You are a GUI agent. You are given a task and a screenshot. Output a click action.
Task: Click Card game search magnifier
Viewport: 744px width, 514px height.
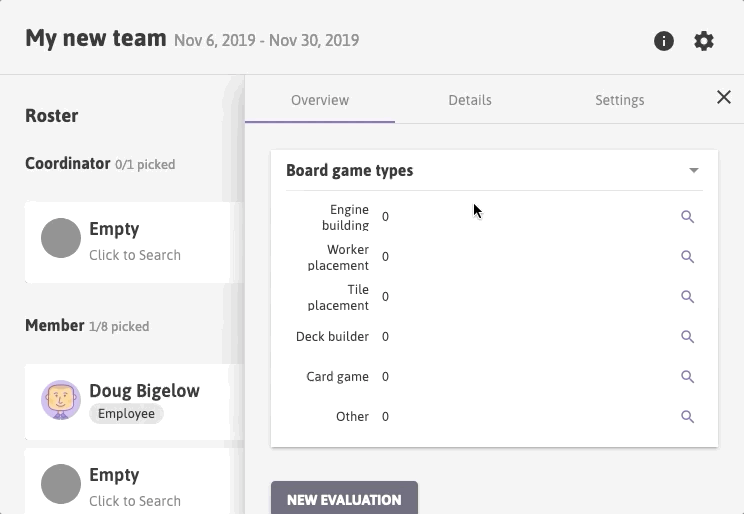688,376
